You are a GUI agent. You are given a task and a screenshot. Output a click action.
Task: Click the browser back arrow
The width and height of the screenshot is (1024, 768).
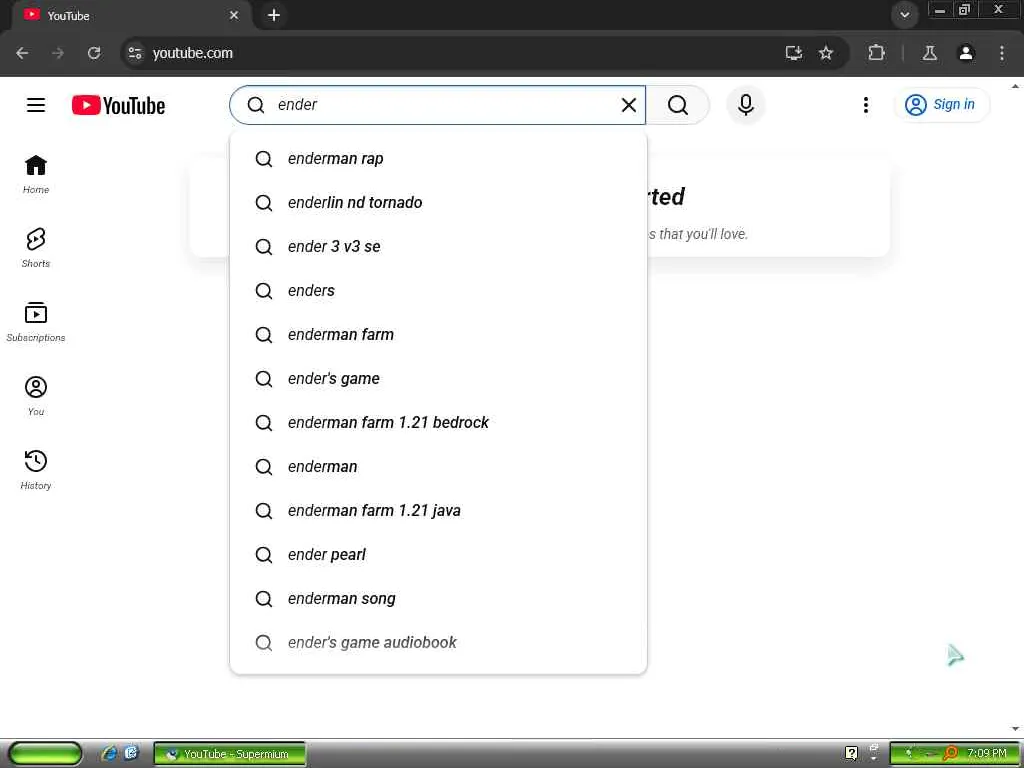point(22,53)
